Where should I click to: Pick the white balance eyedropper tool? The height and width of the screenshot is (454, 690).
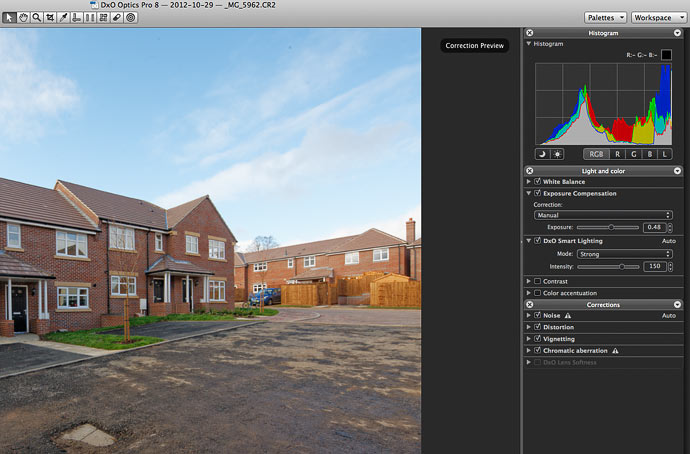pos(63,18)
